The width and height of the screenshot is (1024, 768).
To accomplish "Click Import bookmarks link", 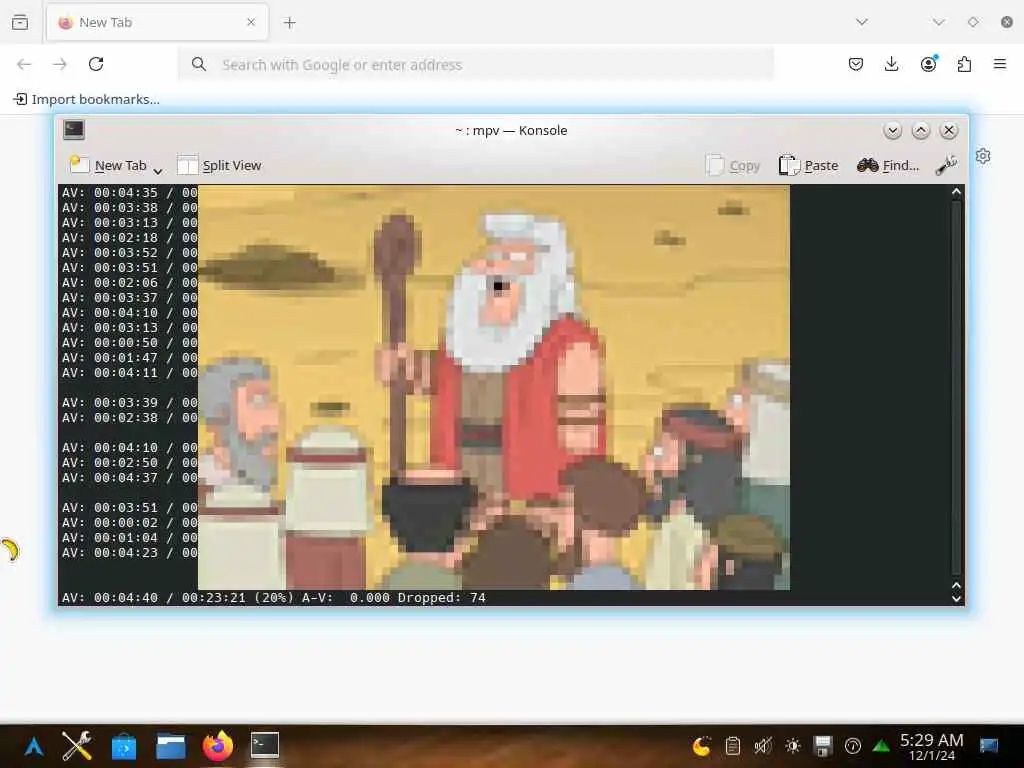I will tap(86, 99).
